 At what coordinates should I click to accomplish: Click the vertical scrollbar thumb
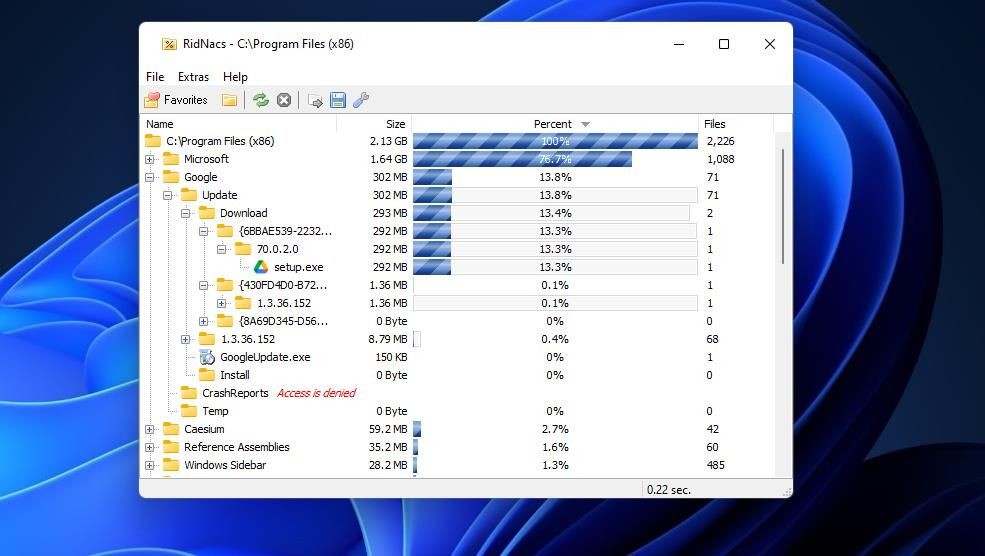point(783,206)
